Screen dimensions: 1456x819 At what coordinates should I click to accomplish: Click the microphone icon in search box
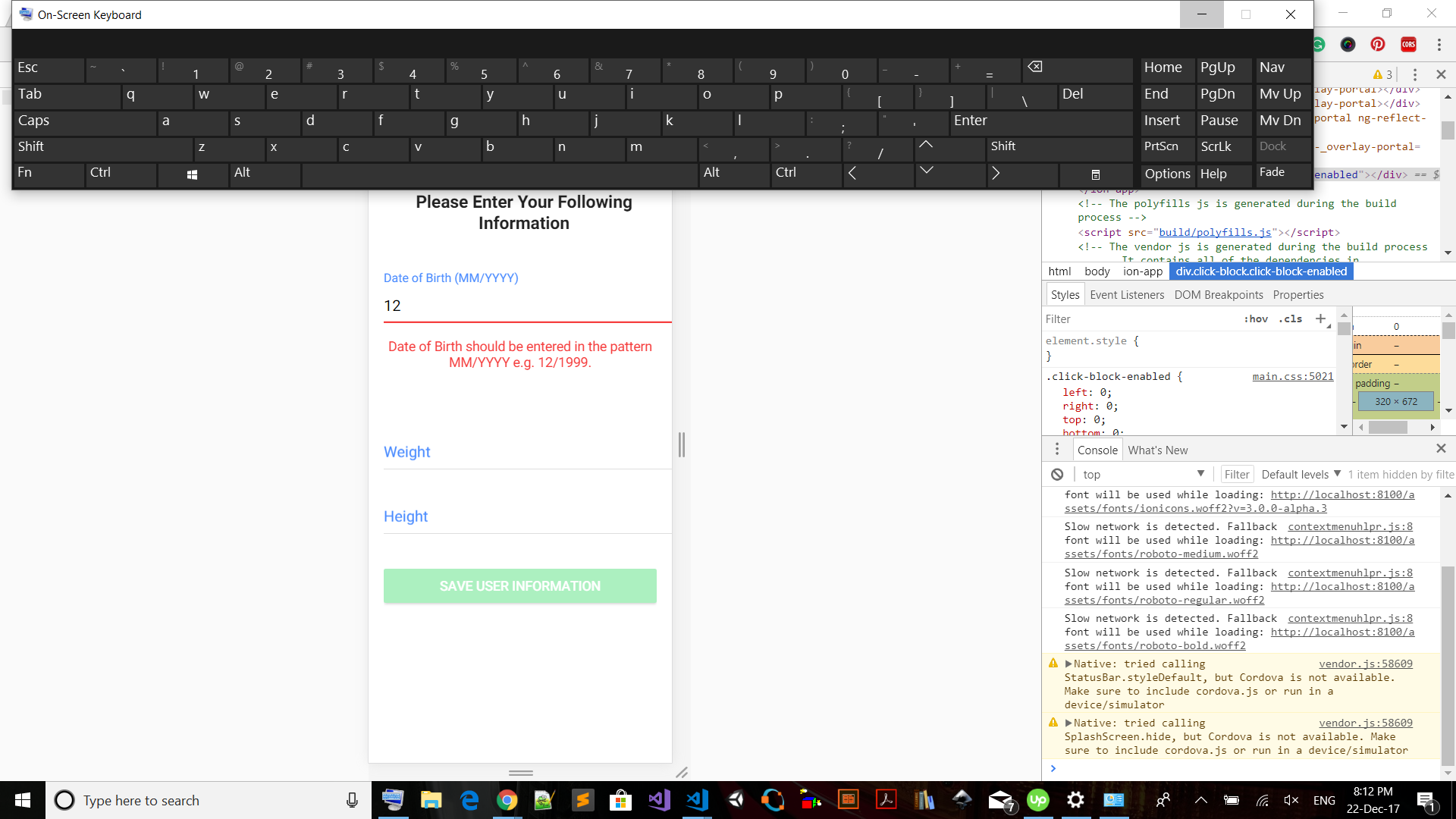click(352, 800)
